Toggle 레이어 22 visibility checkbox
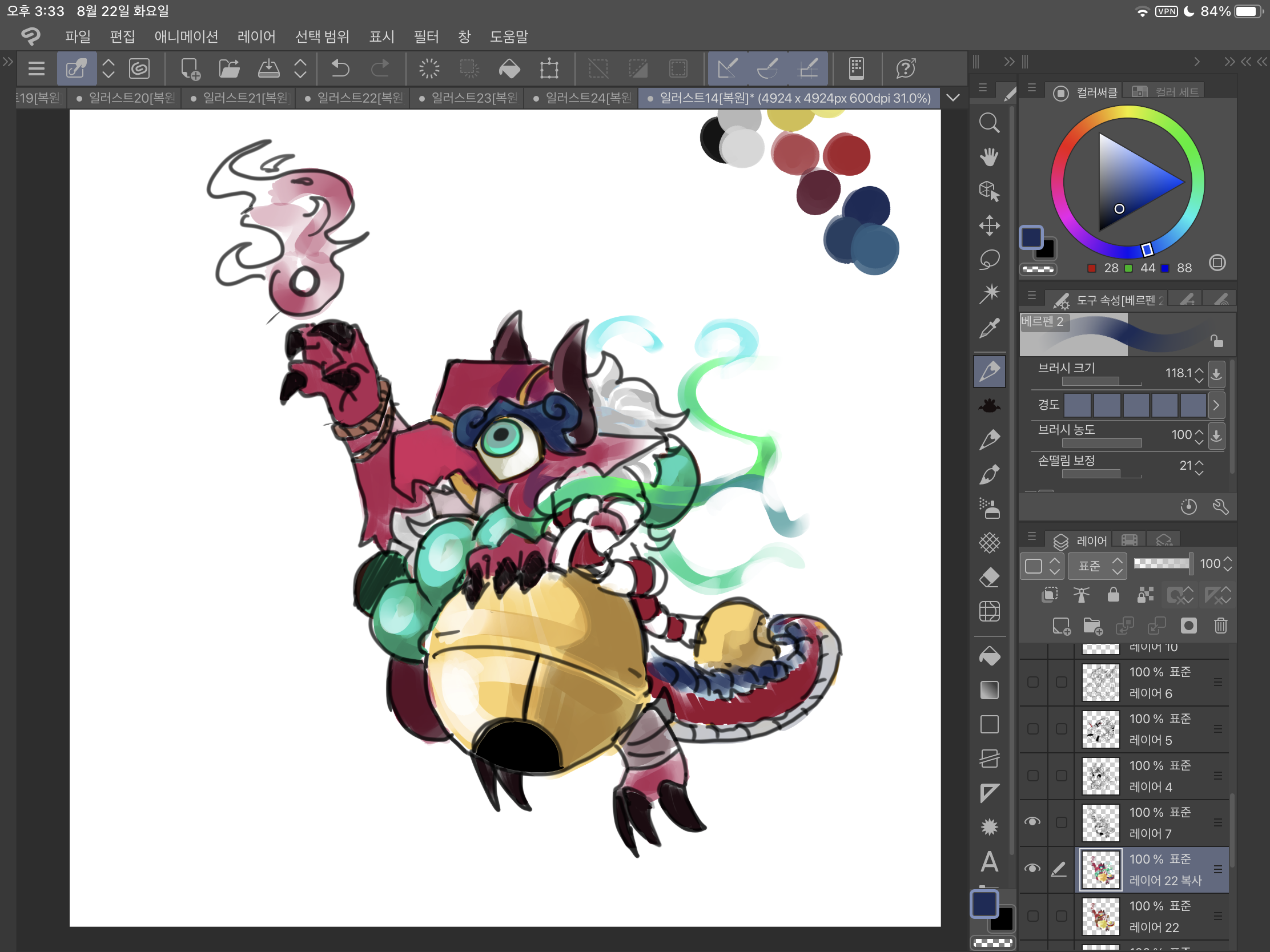 1032,916
